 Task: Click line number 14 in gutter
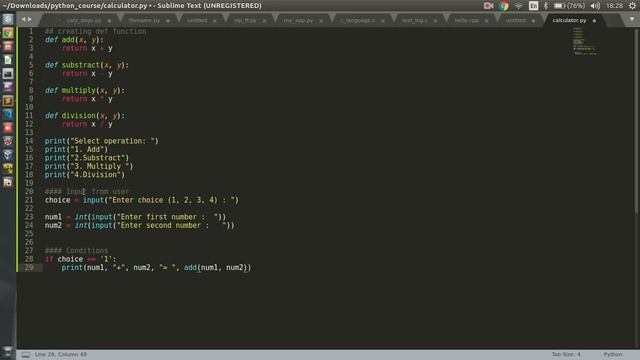pos(29,141)
